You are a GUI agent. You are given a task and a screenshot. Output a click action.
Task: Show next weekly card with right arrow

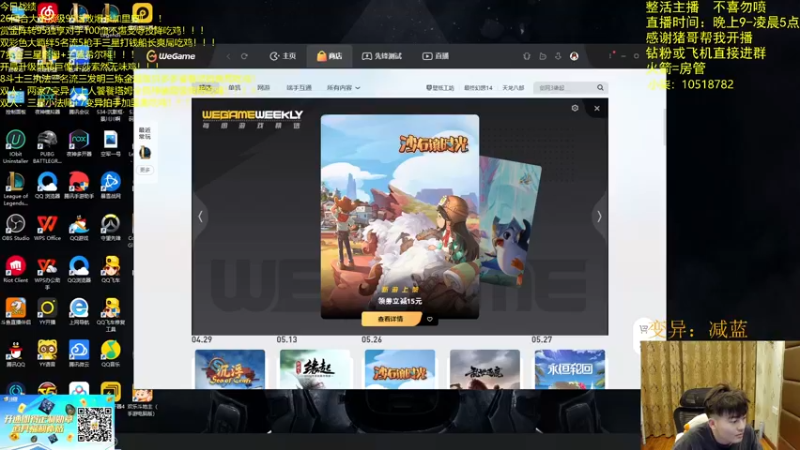pyautogui.click(x=599, y=216)
